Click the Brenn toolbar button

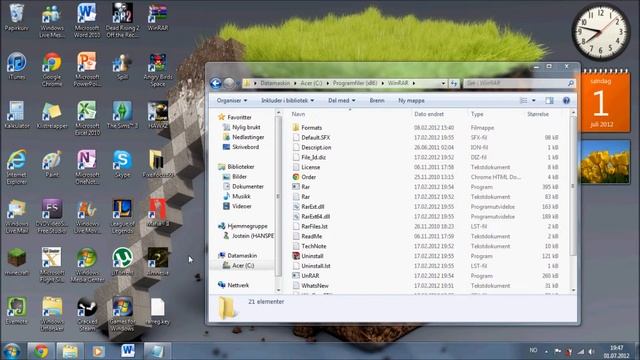coord(377,100)
